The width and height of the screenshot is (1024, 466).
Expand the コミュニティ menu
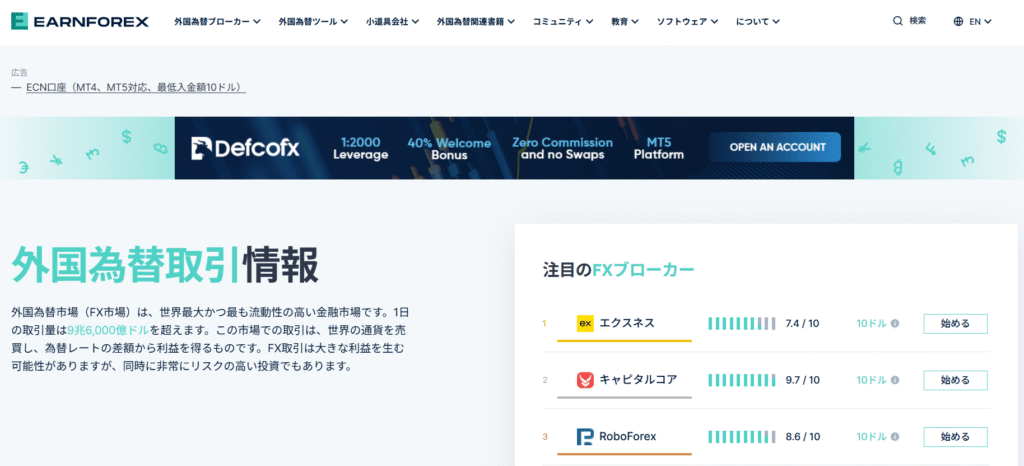coord(563,22)
